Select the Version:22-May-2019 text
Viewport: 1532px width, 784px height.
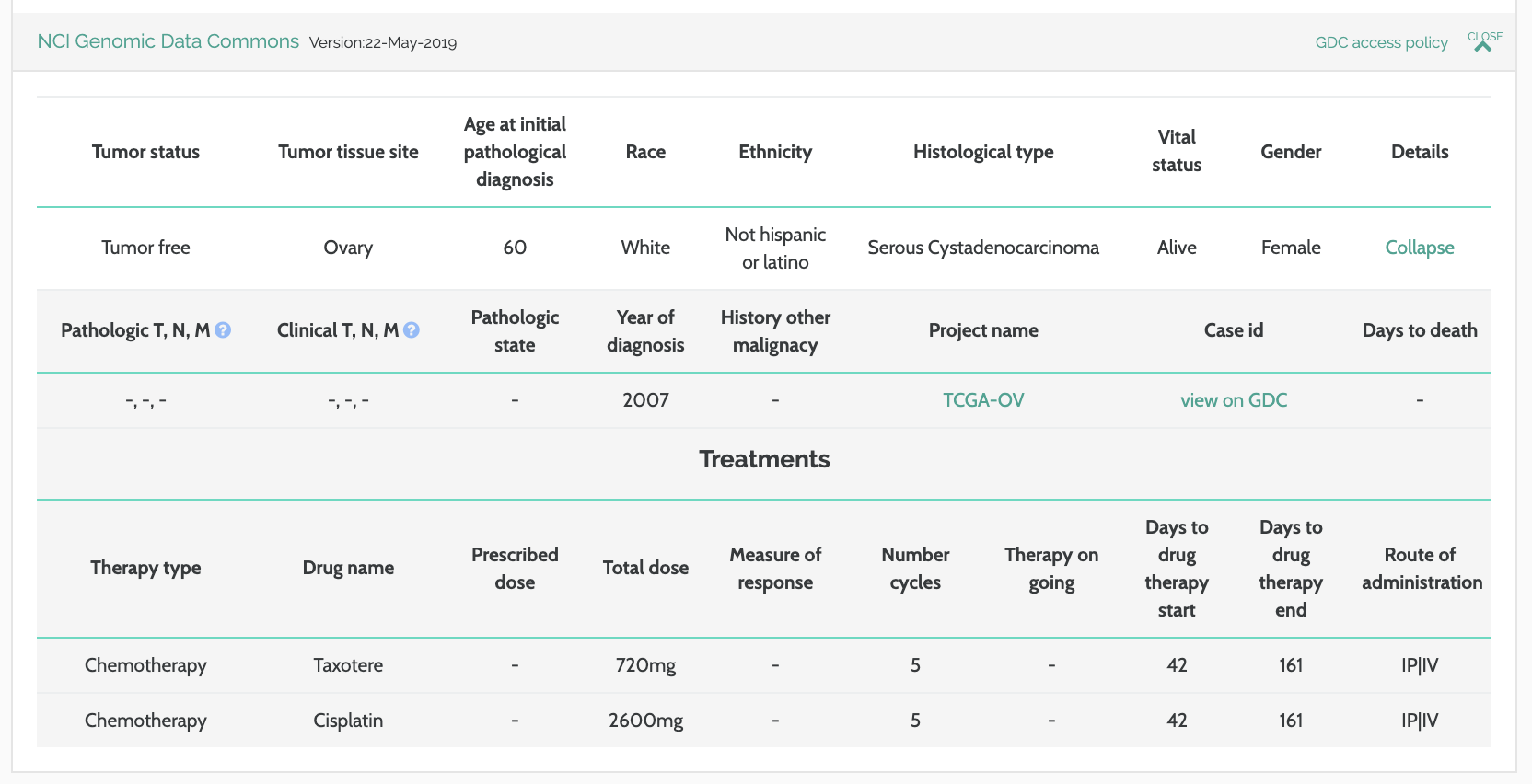[383, 43]
